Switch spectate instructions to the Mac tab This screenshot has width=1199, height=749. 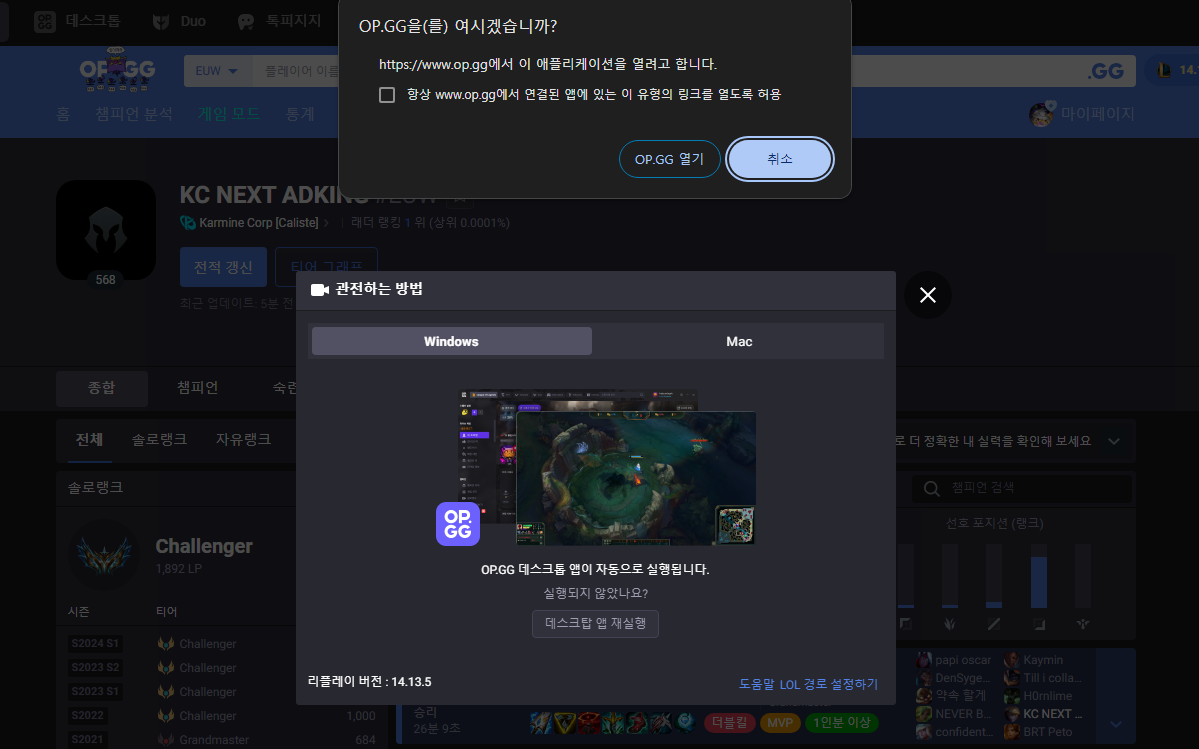[x=739, y=341]
